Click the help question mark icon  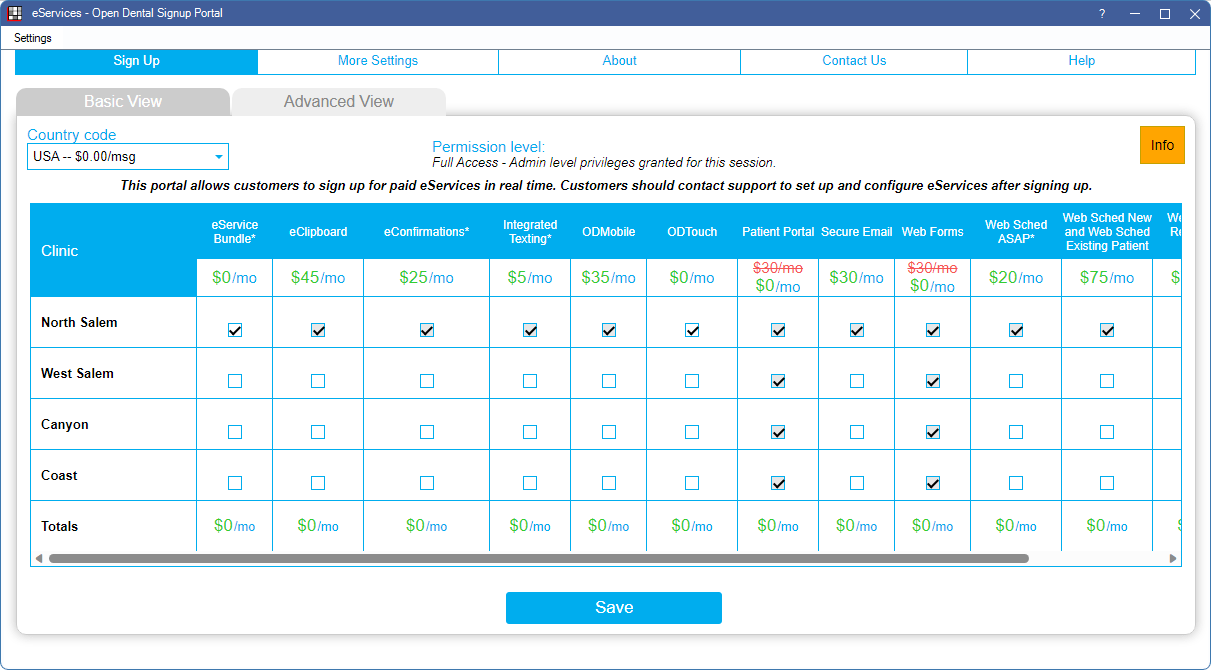coord(1101,13)
